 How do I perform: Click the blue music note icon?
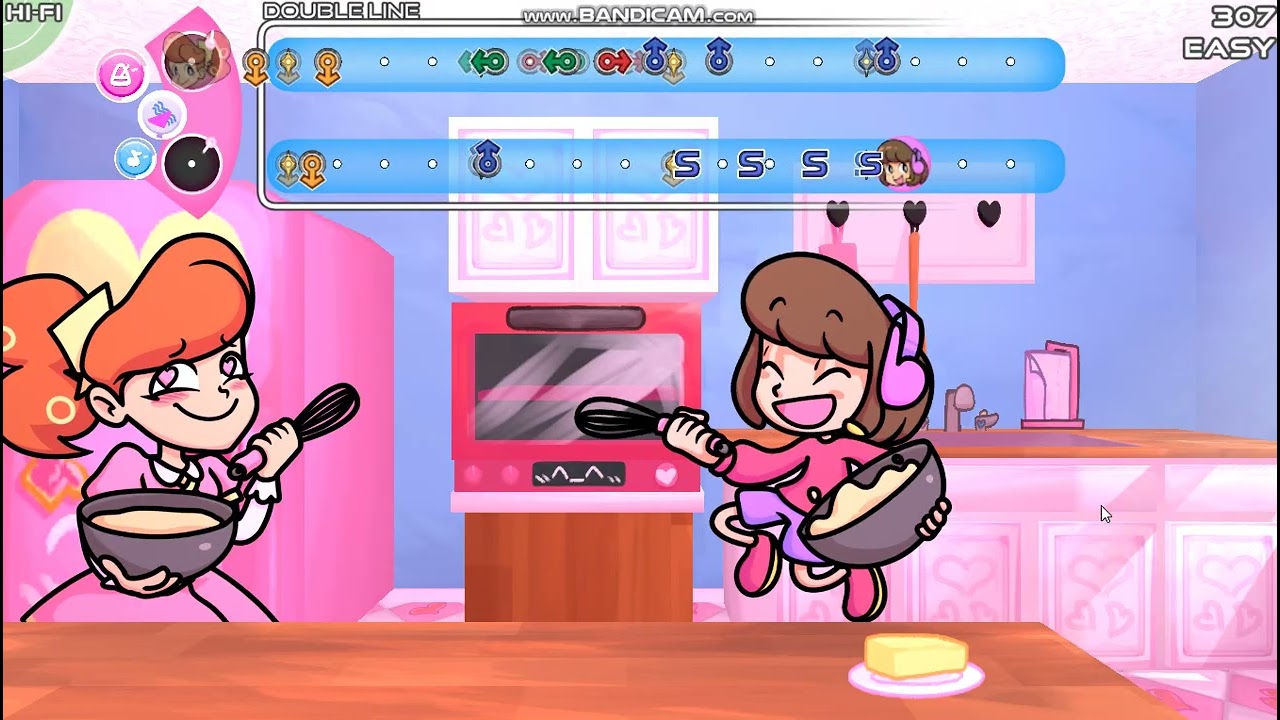pos(133,159)
